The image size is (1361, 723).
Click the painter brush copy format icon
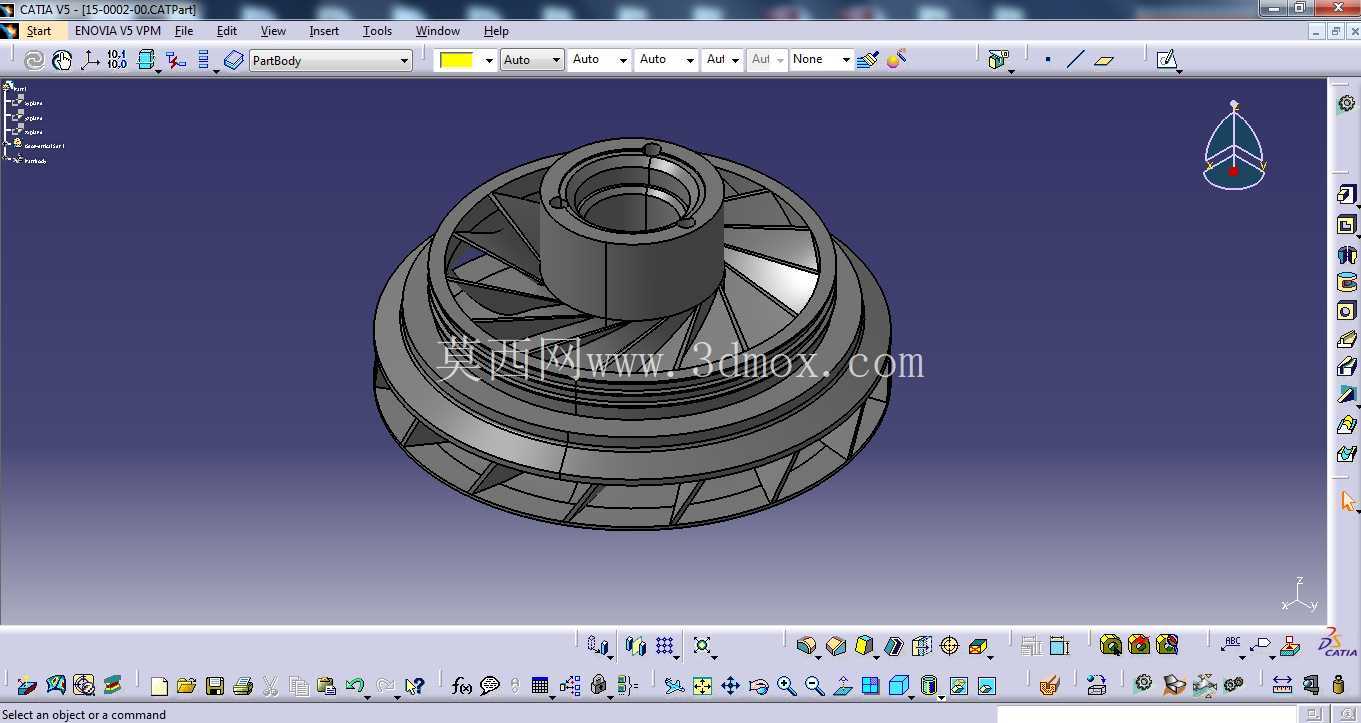click(868, 60)
